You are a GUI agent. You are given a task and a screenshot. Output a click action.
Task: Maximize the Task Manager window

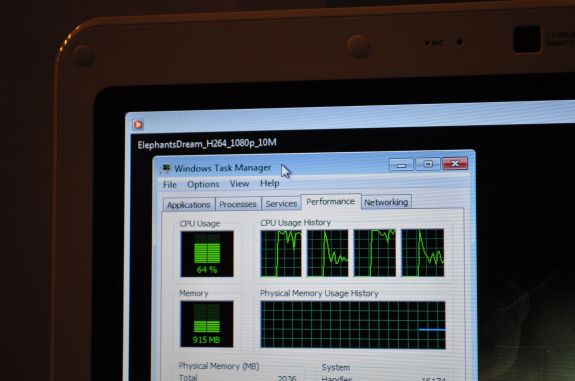pos(428,164)
